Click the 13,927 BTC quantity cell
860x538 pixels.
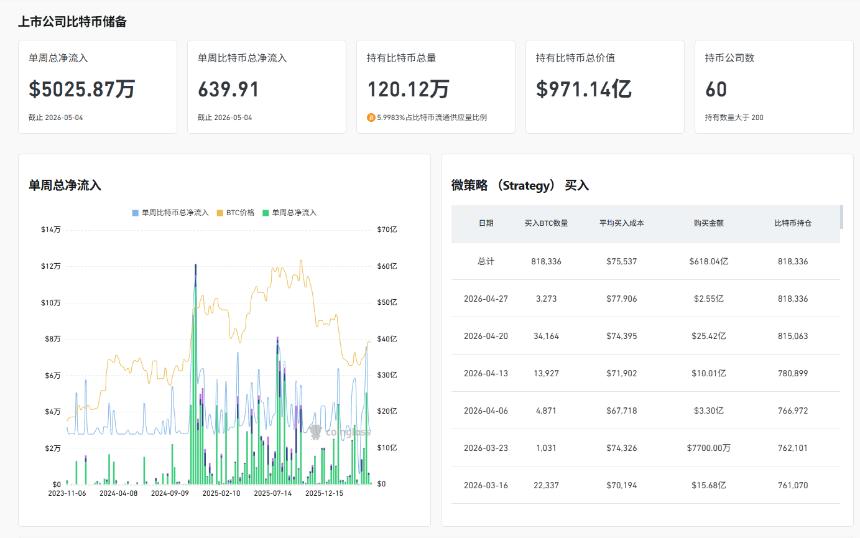[546, 373]
